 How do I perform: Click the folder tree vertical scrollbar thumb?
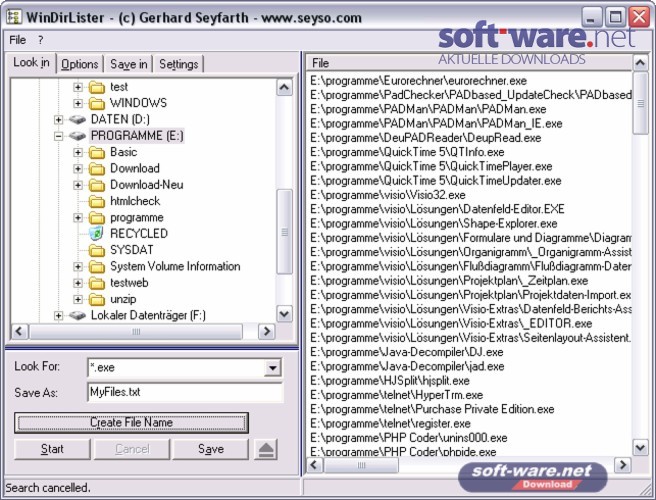(284, 232)
